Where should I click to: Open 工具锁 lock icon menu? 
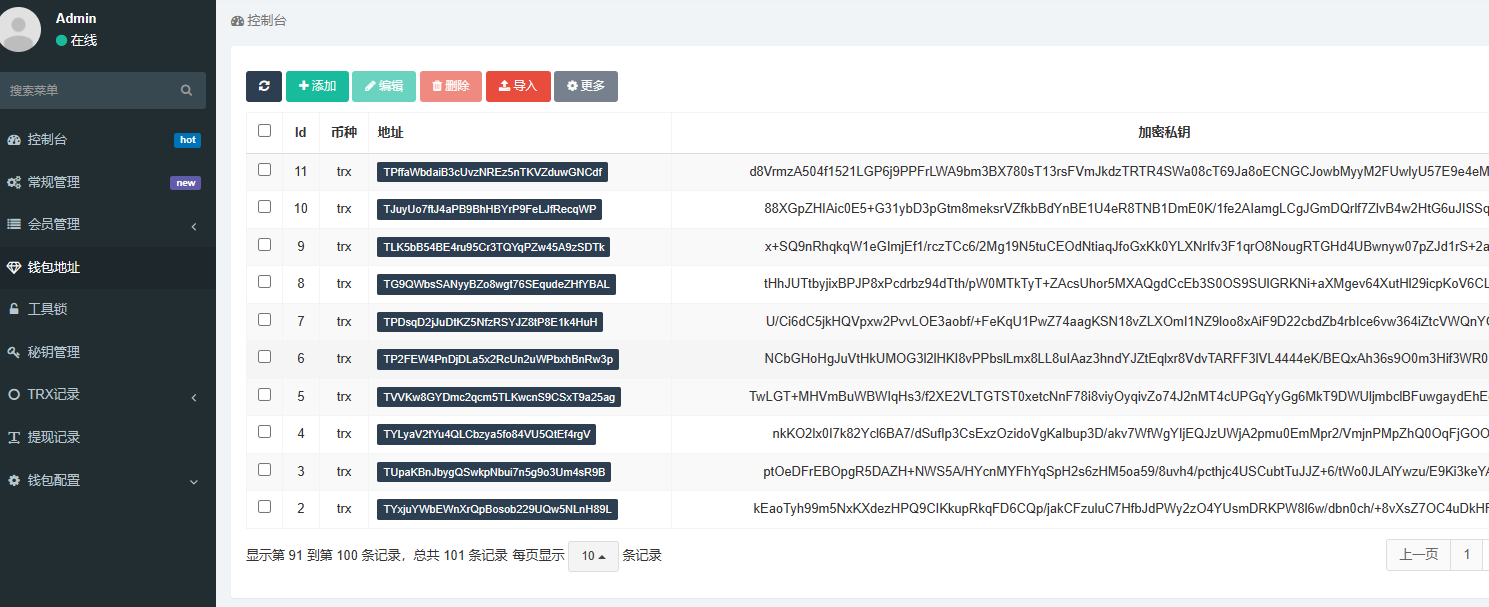point(14,310)
